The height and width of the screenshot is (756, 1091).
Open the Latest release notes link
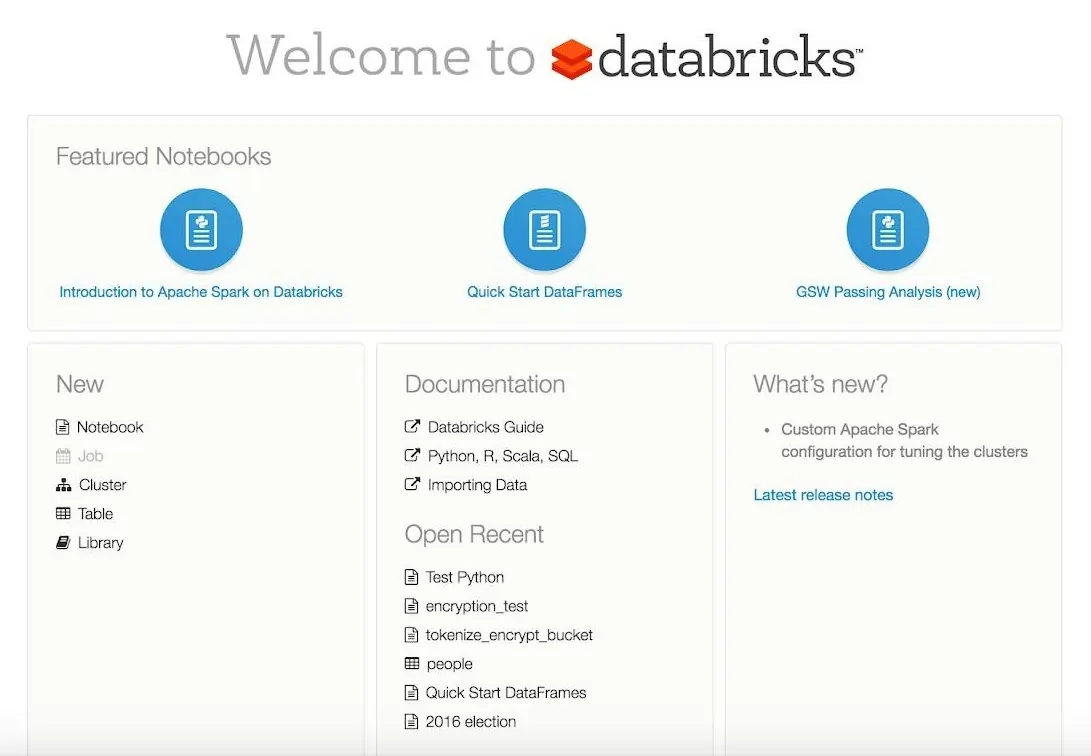coord(823,495)
